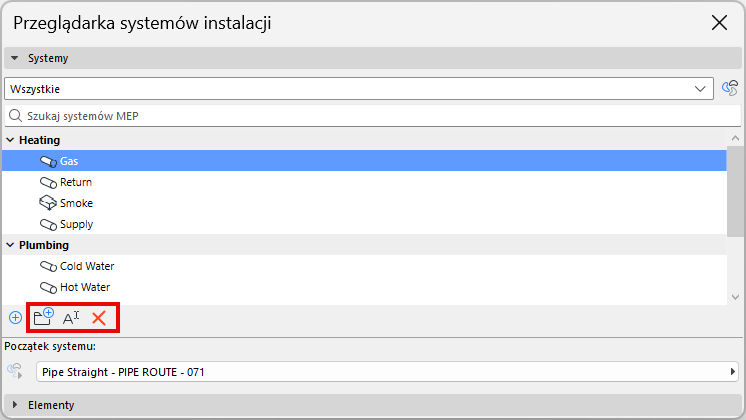This screenshot has height=420, width=746.
Task: Select the Supply system
Action: (76, 224)
